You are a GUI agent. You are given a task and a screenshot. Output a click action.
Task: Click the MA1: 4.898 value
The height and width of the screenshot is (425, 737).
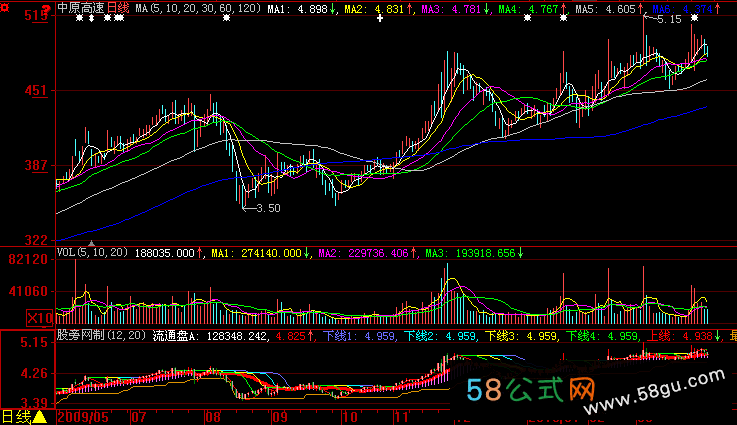point(298,8)
